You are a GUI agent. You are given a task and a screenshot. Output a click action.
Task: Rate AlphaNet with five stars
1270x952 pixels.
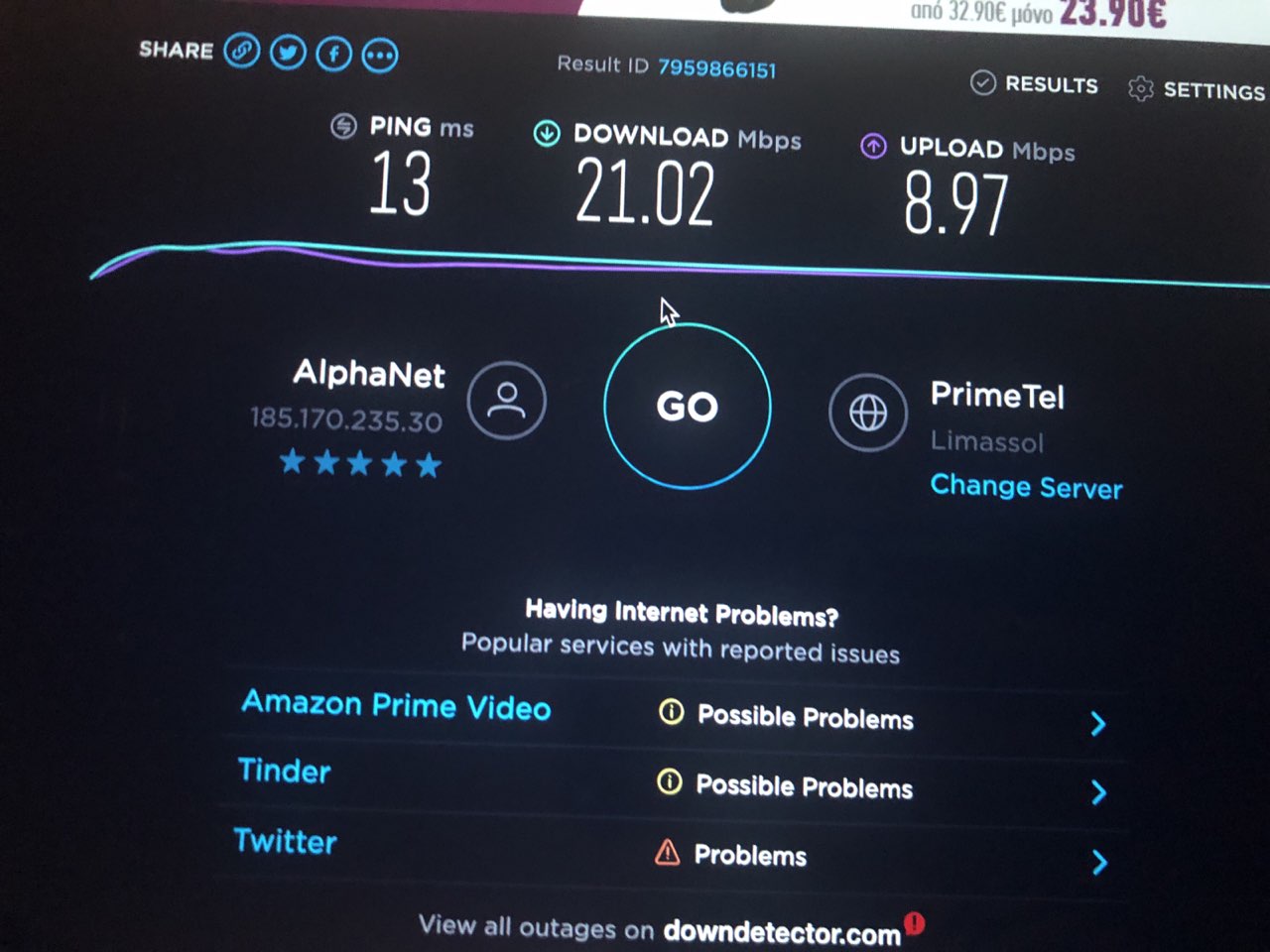tap(428, 464)
